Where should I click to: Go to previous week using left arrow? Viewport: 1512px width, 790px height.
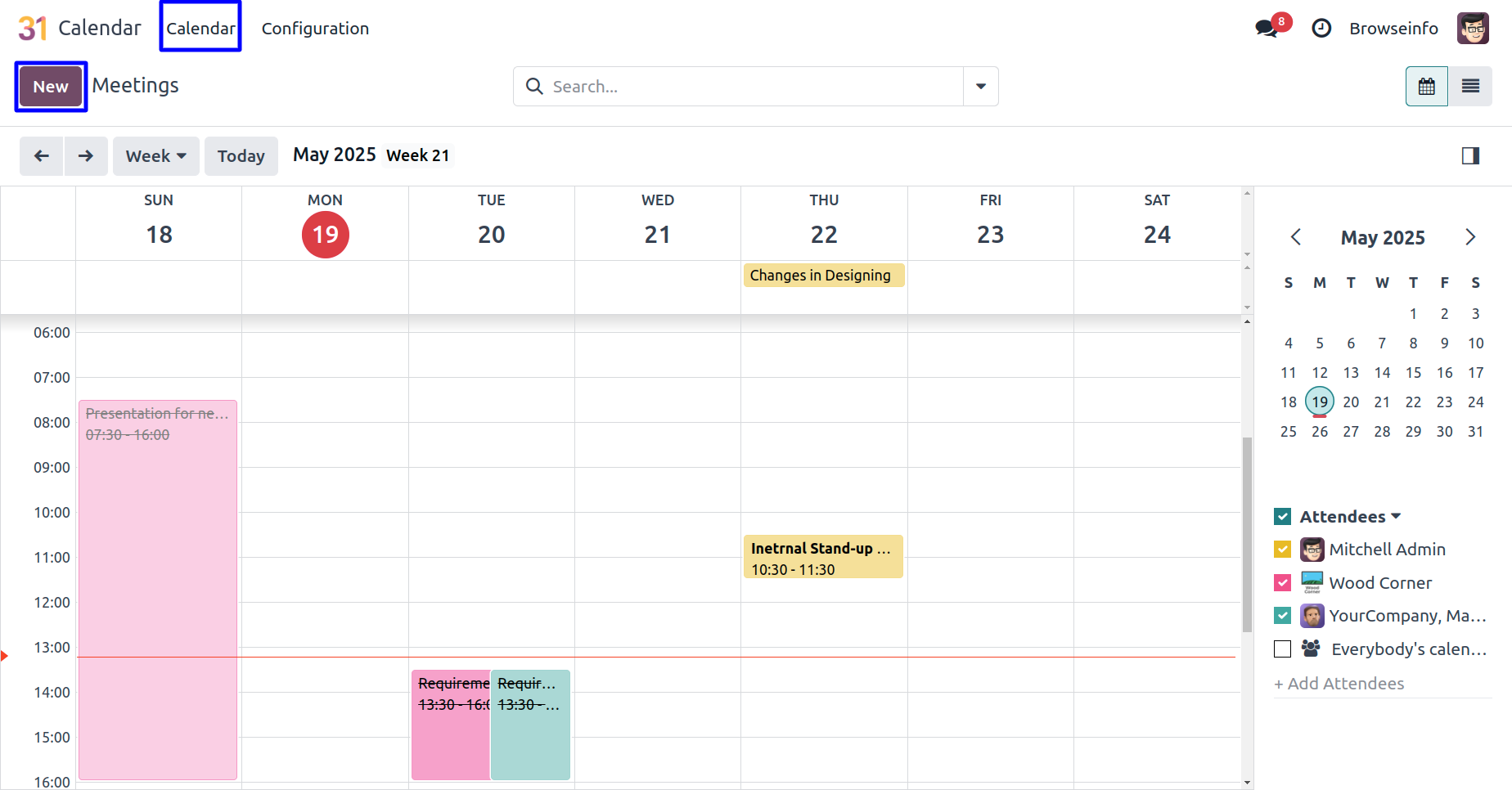pyautogui.click(x=42, y=156)
